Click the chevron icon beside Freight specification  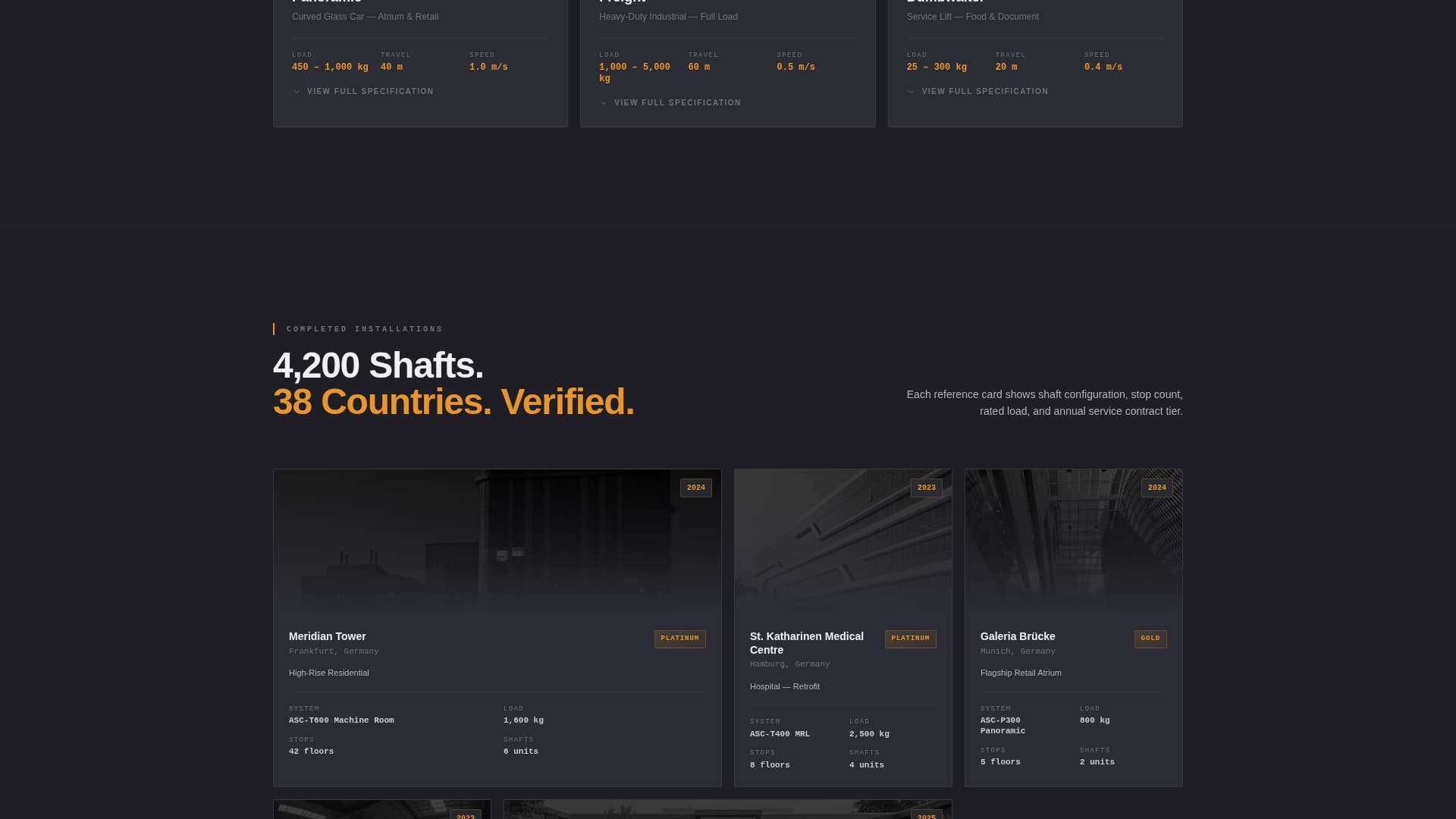coord(604,103)
